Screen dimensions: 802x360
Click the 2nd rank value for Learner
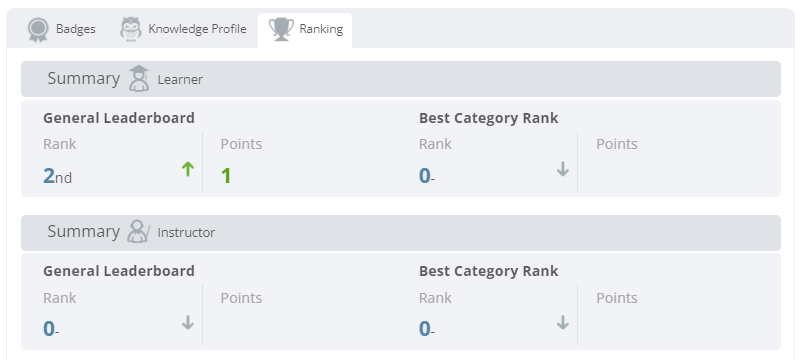click(57, 176)
